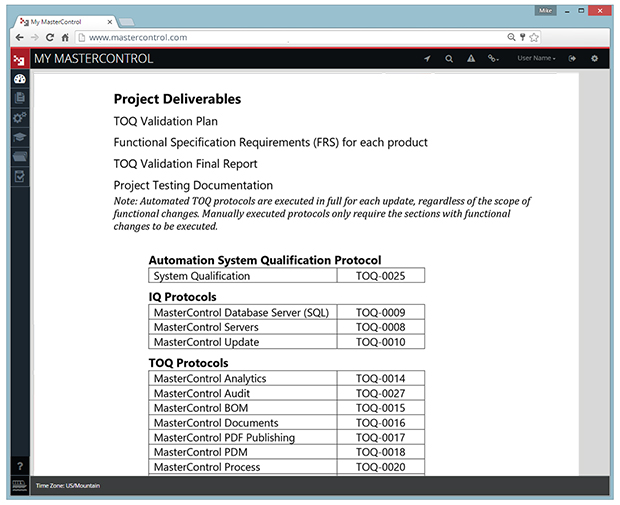The height and width of the screenshot is (505, 620).
Task: Open the documents icon in sidebar
Action: 20,98
